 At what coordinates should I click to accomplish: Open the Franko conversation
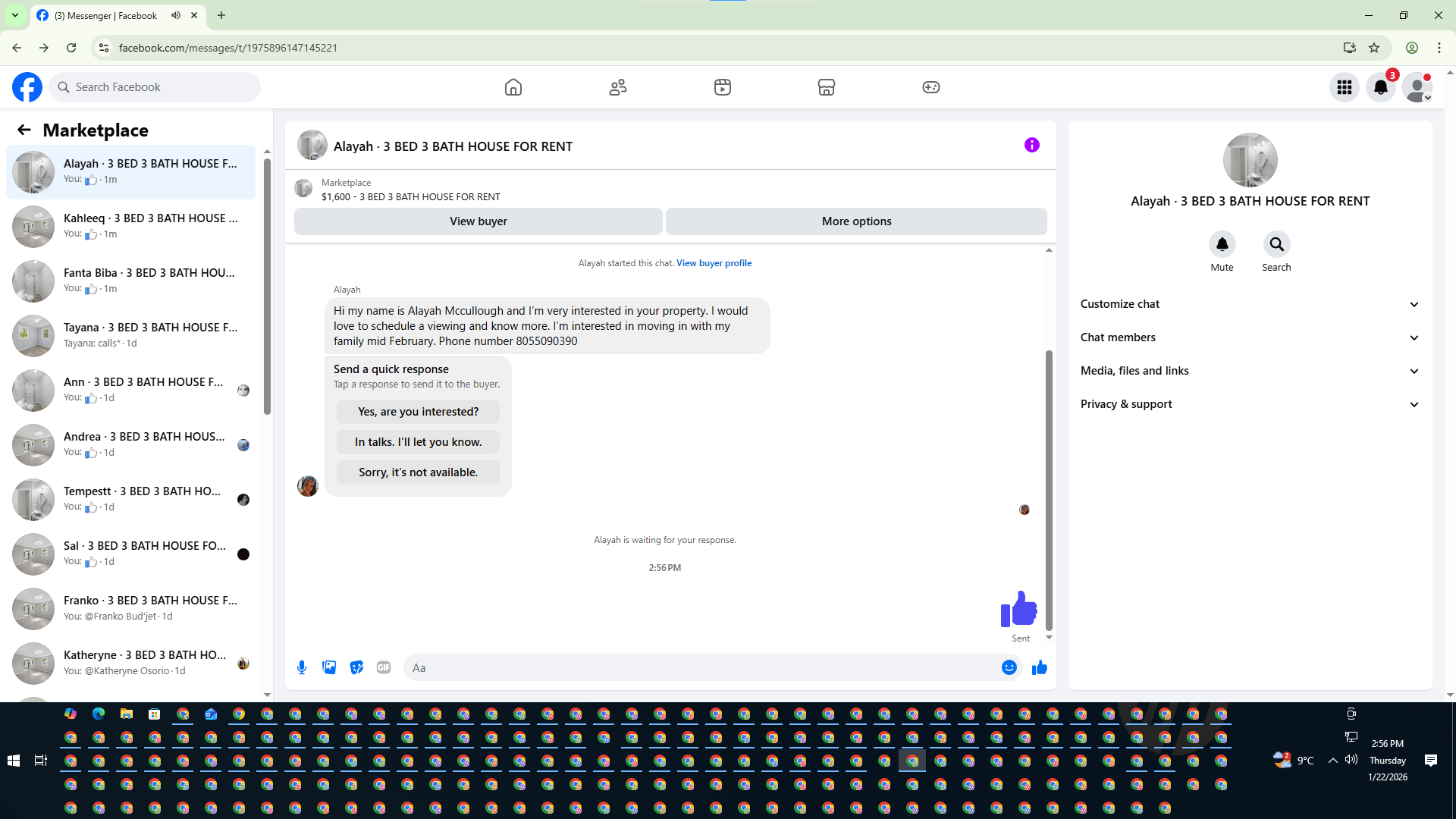pyautogui.click(x=130, y=609)
